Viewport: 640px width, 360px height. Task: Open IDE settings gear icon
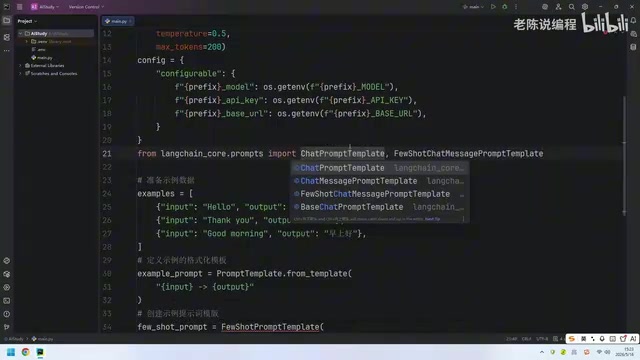click(585, 7)
